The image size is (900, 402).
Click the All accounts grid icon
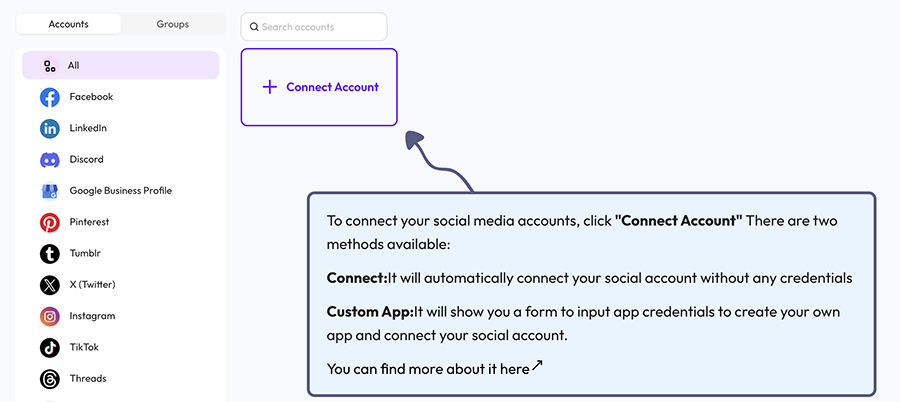(x=50, y=66)
